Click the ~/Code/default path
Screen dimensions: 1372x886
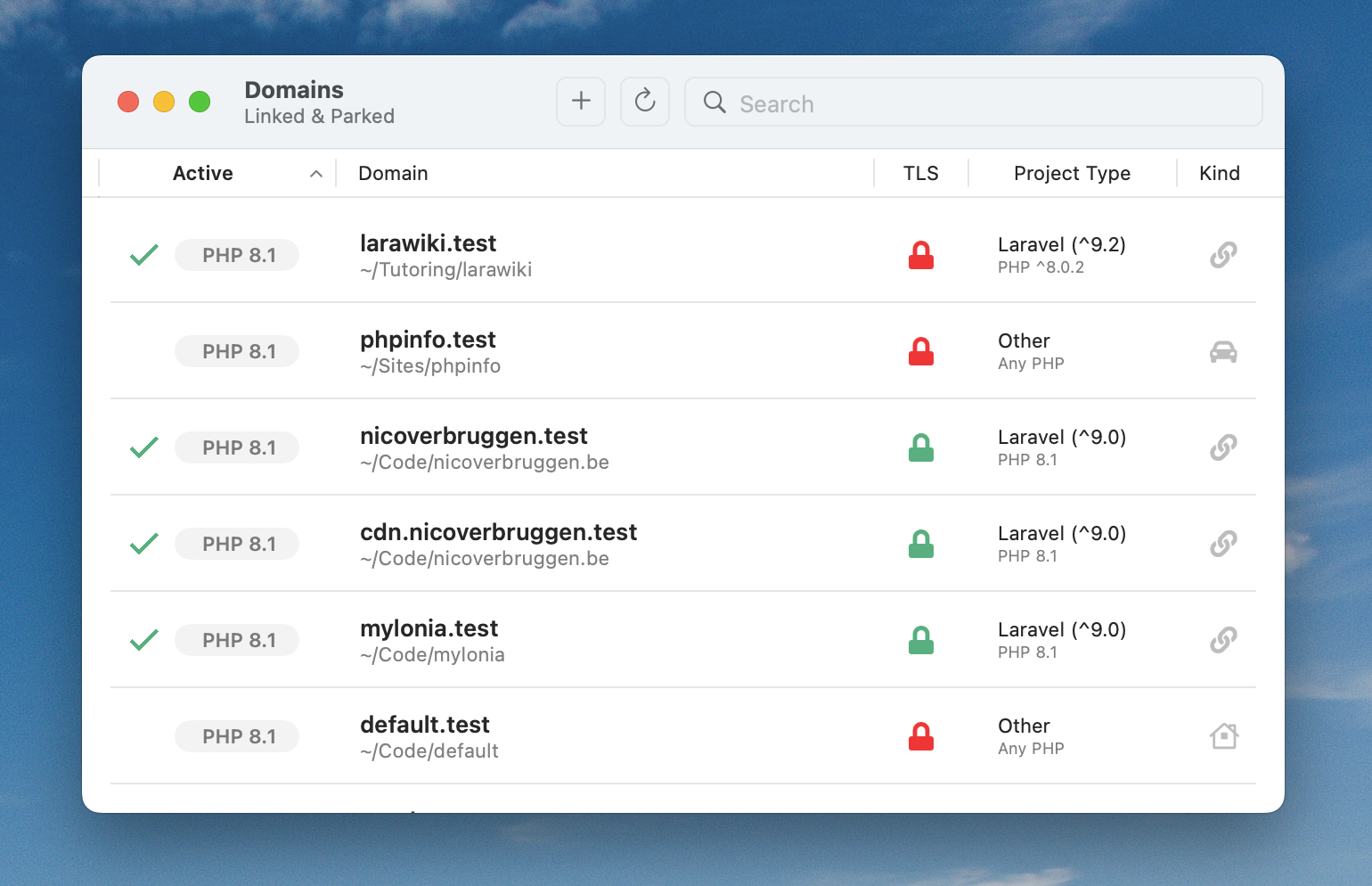[429, 751]
